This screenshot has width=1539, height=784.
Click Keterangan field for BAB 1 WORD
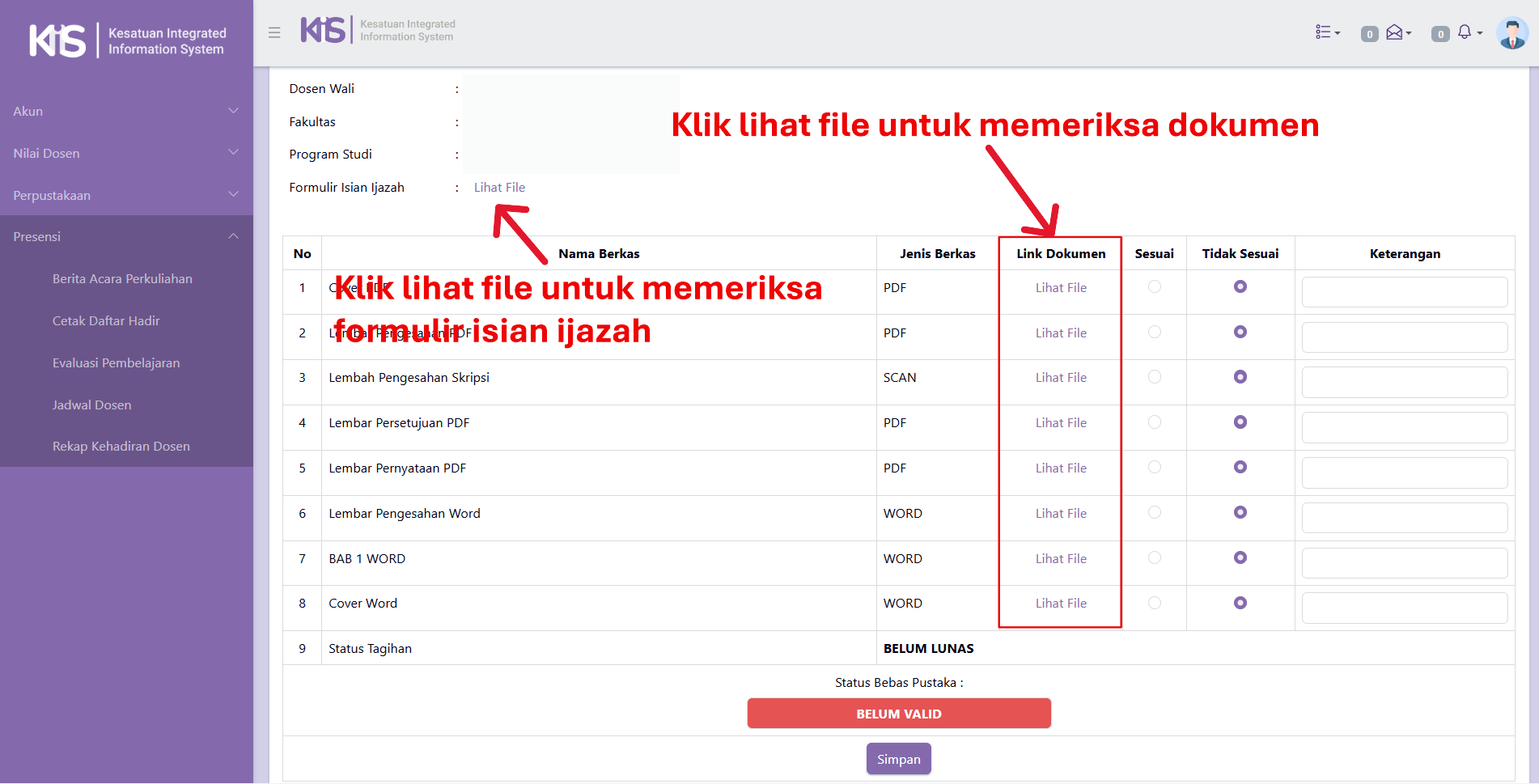1404,562
